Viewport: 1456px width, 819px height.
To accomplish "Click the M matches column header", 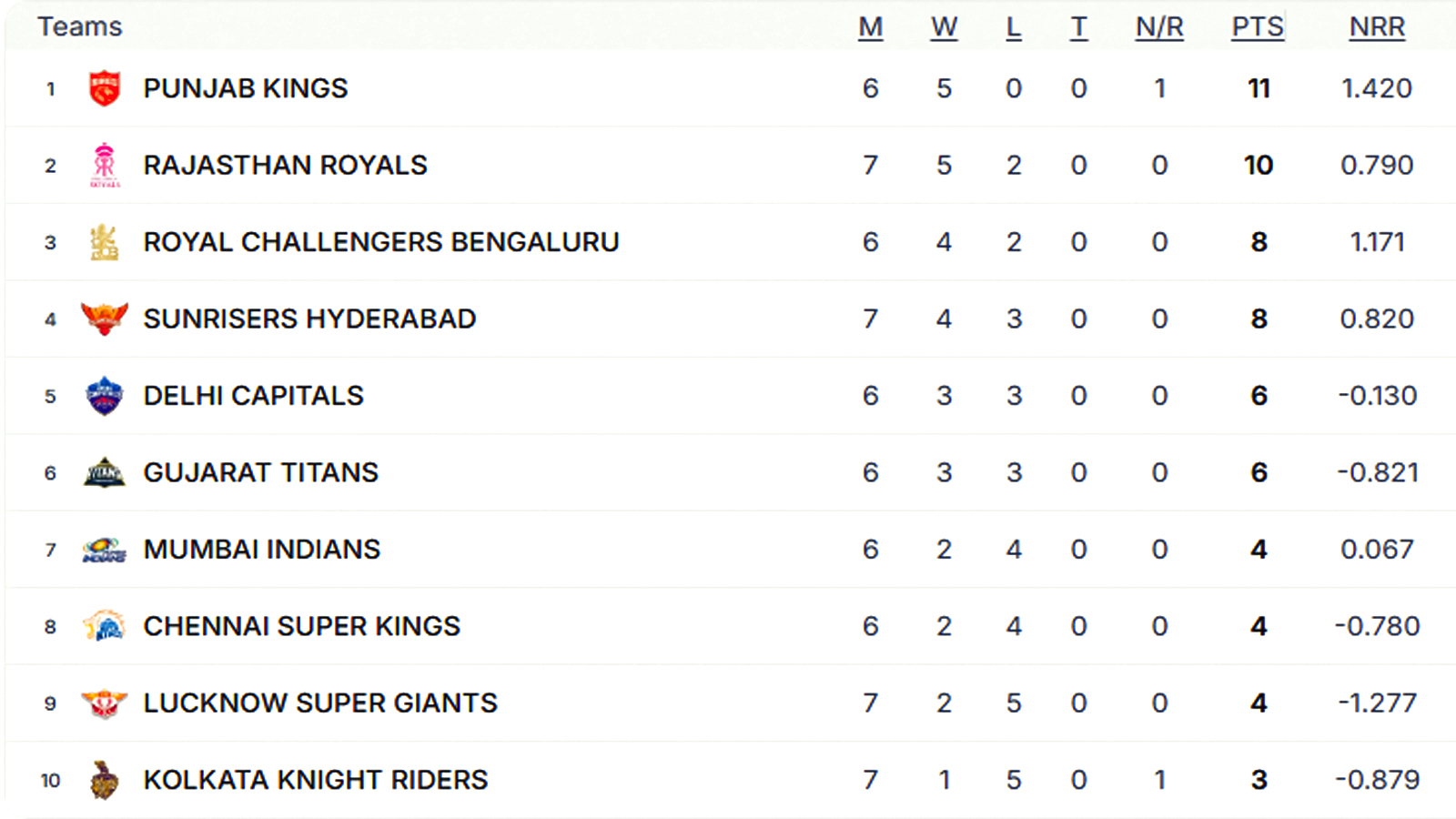I will [871, 27].
